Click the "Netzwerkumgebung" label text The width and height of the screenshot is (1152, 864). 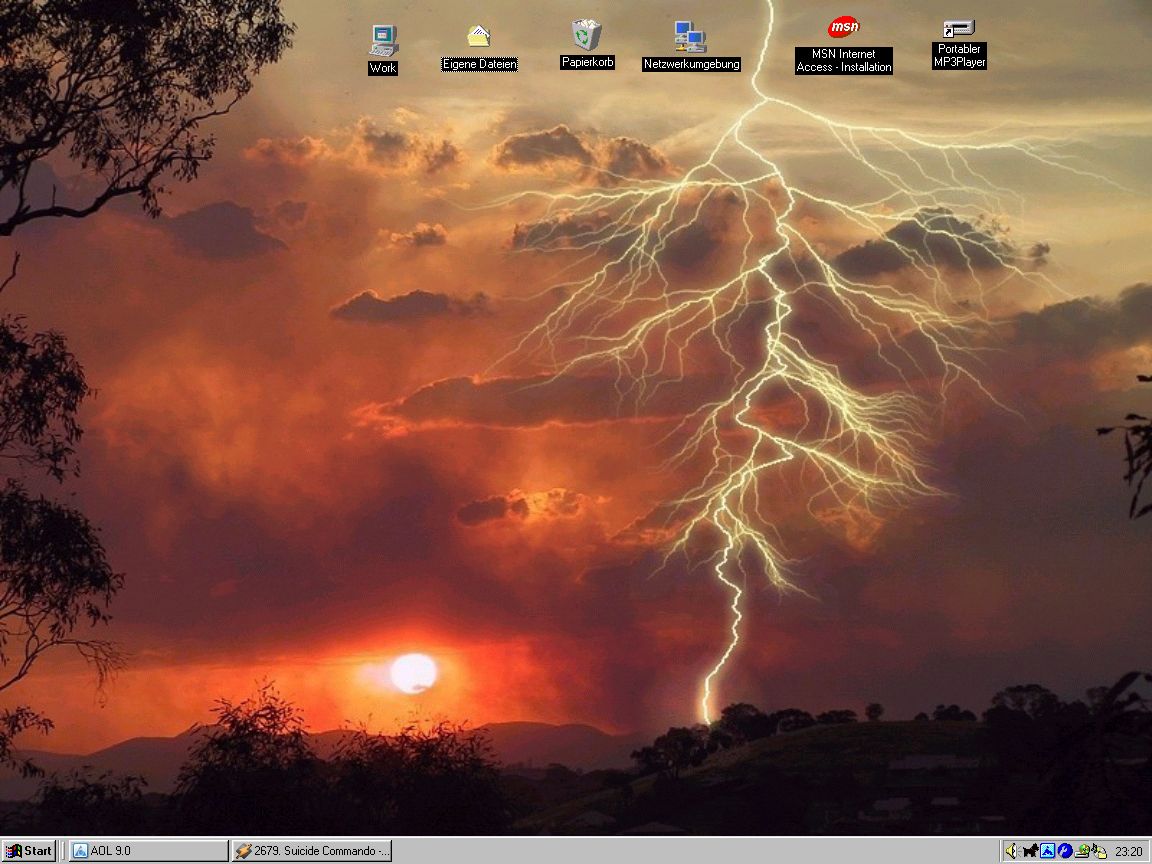(691, 65)
